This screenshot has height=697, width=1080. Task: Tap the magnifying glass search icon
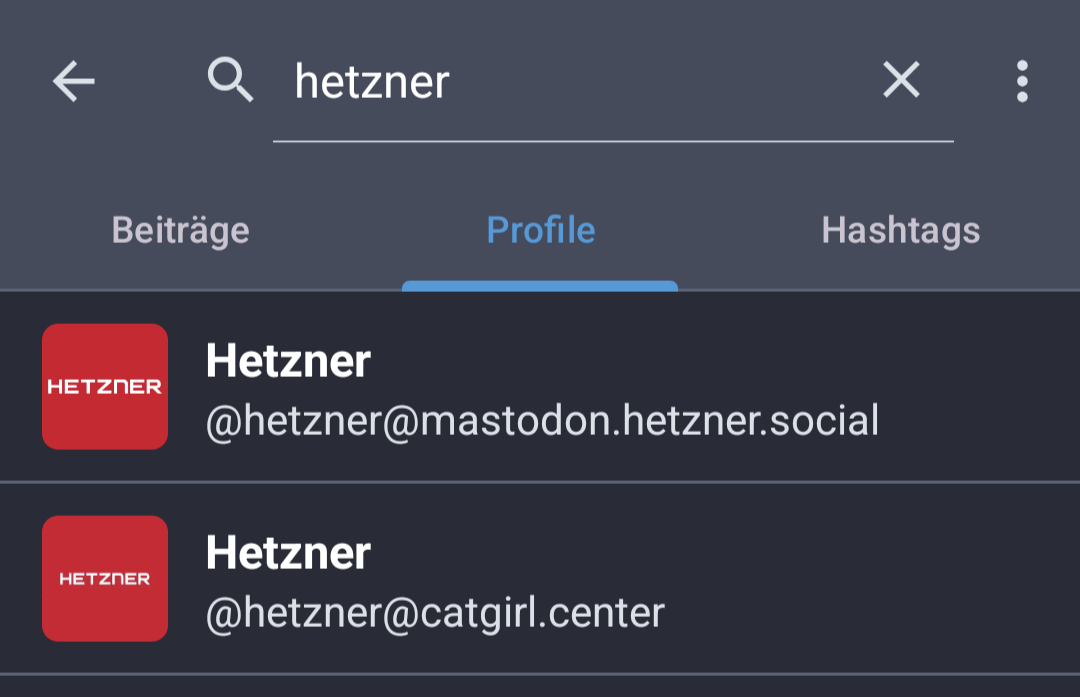[230, 80]
